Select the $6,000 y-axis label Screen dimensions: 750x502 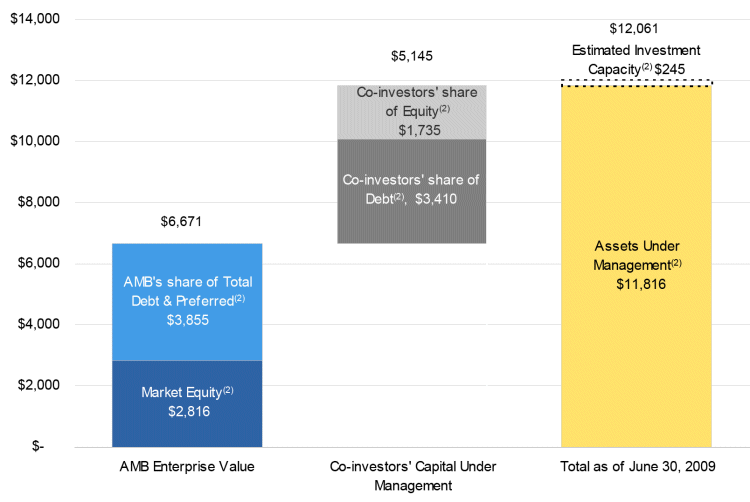click(37, 263)
